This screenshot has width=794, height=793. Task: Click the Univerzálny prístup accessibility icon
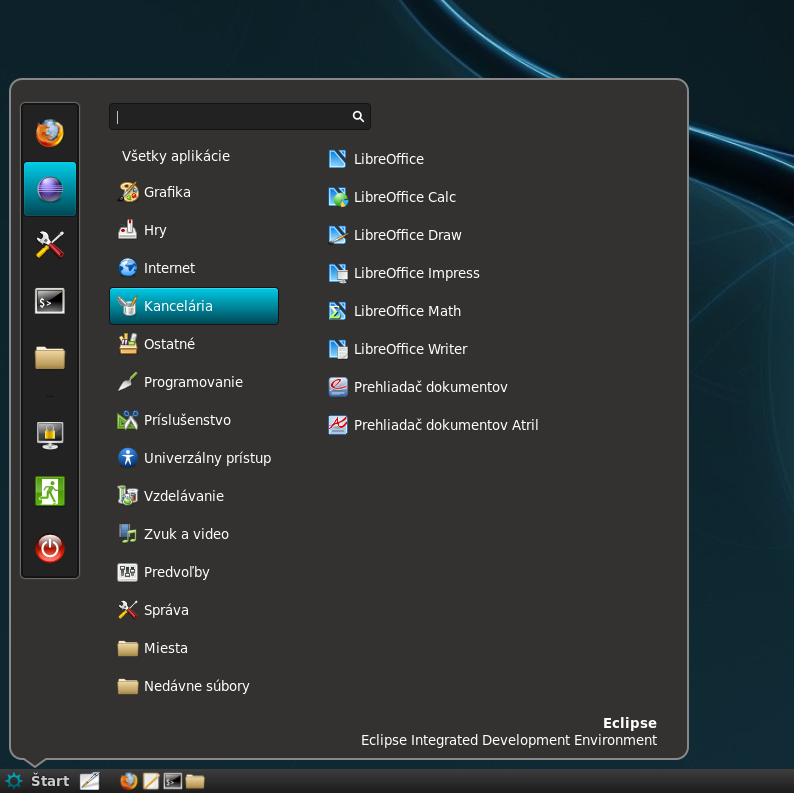click(x=128, y=457)
